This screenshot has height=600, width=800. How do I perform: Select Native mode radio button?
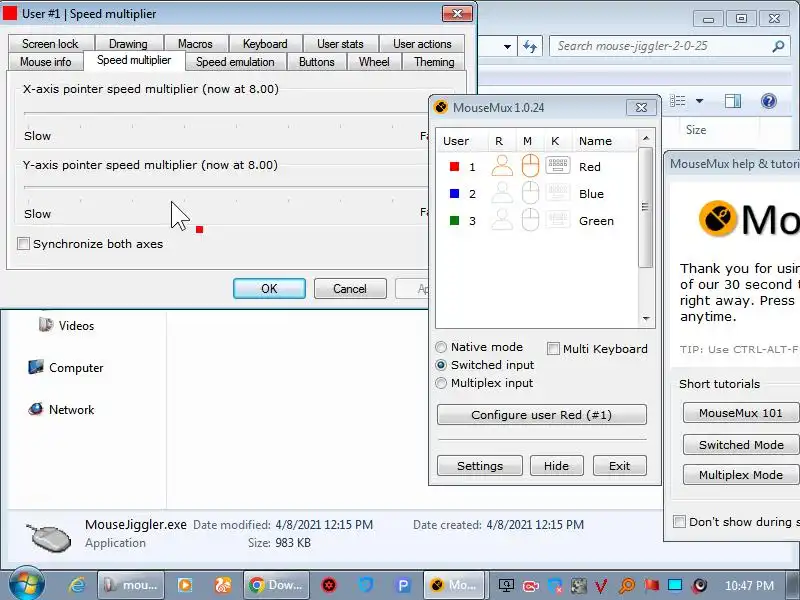pos(441,347)
